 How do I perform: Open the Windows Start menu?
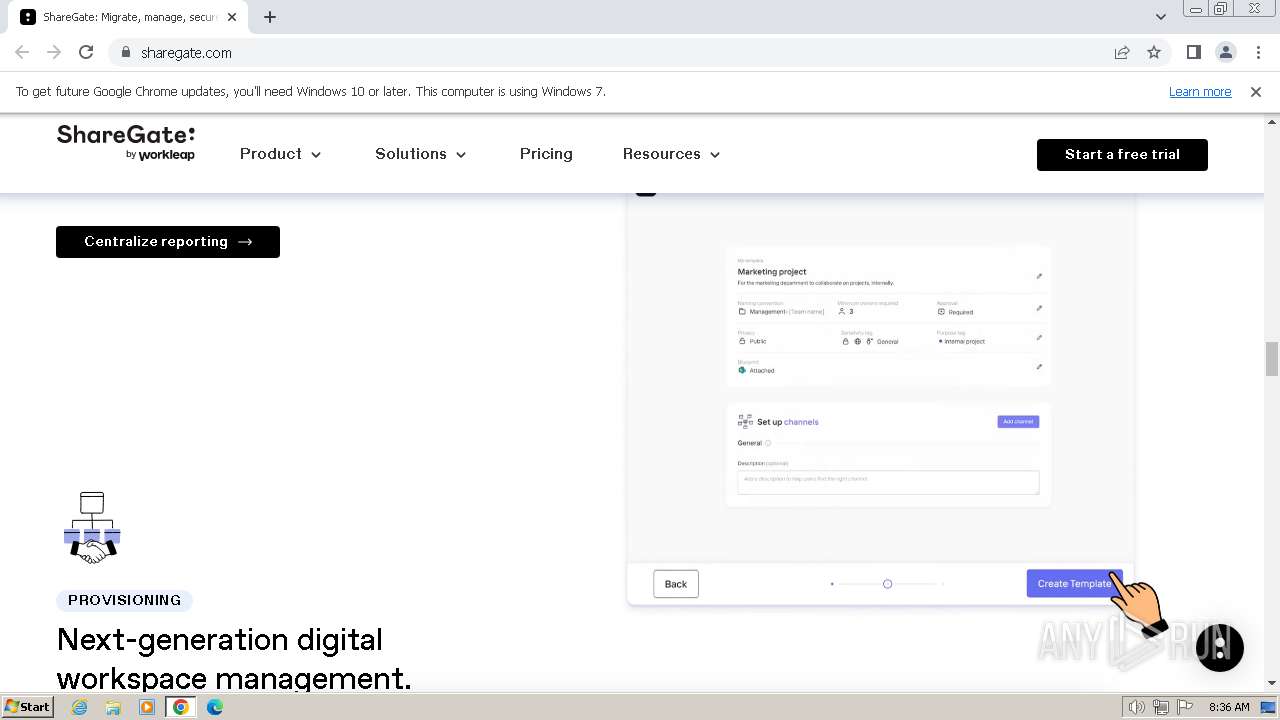coord(27,707)
